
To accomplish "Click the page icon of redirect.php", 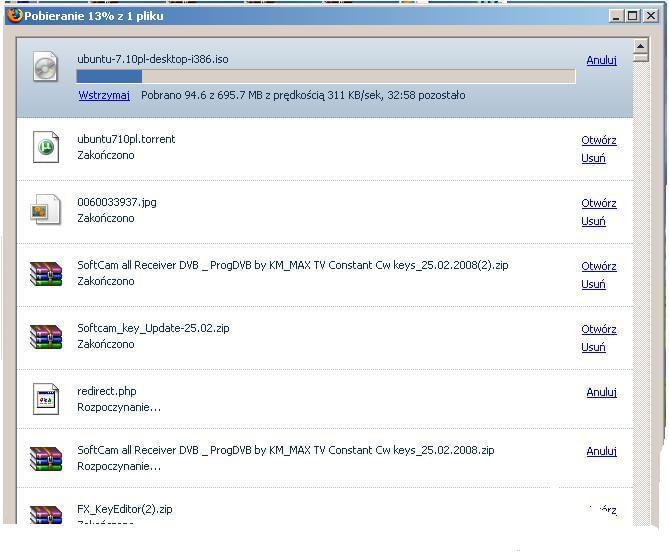I will pos(46,399).
